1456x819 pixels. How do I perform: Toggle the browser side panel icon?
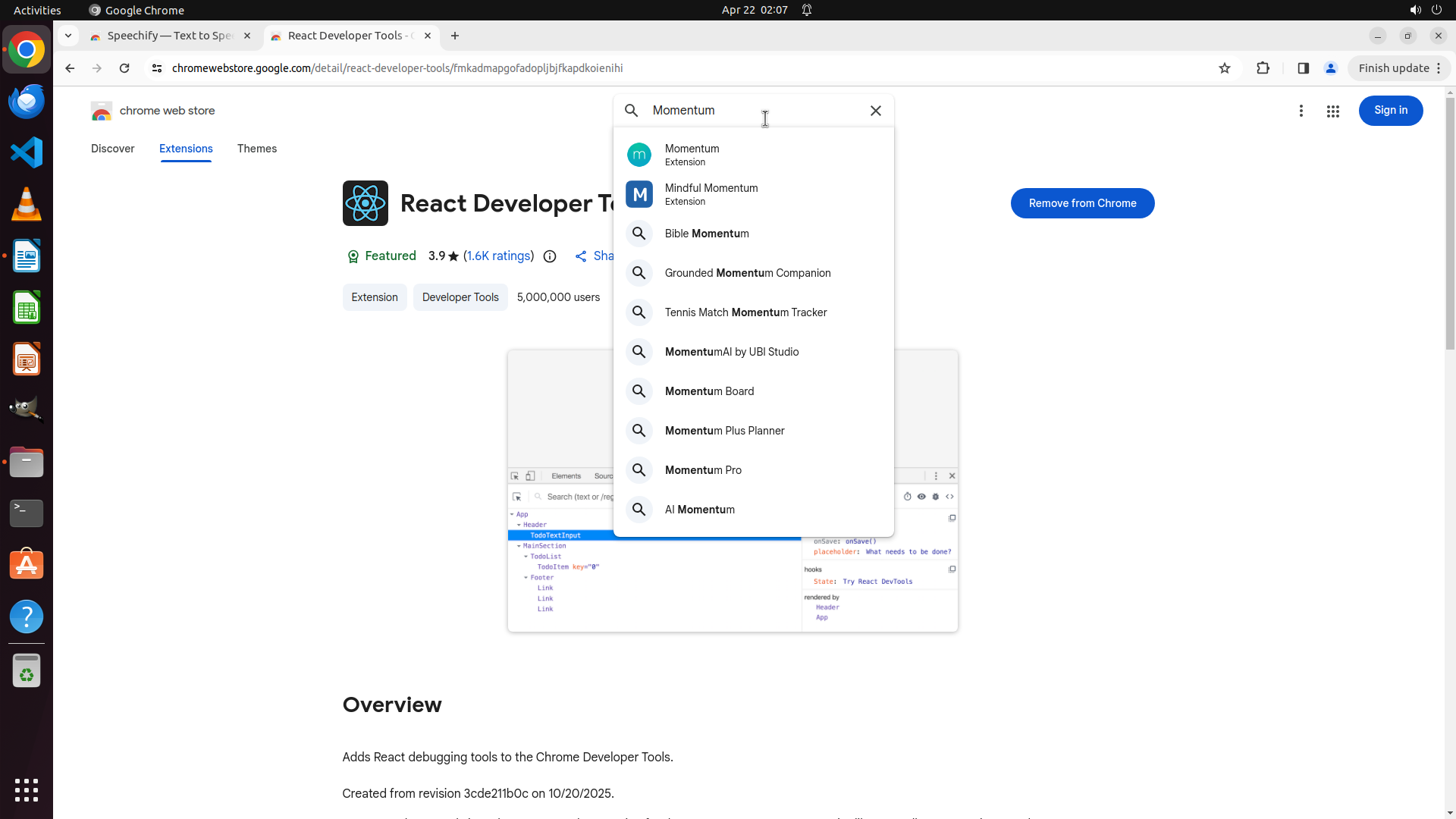[1303, 68]
